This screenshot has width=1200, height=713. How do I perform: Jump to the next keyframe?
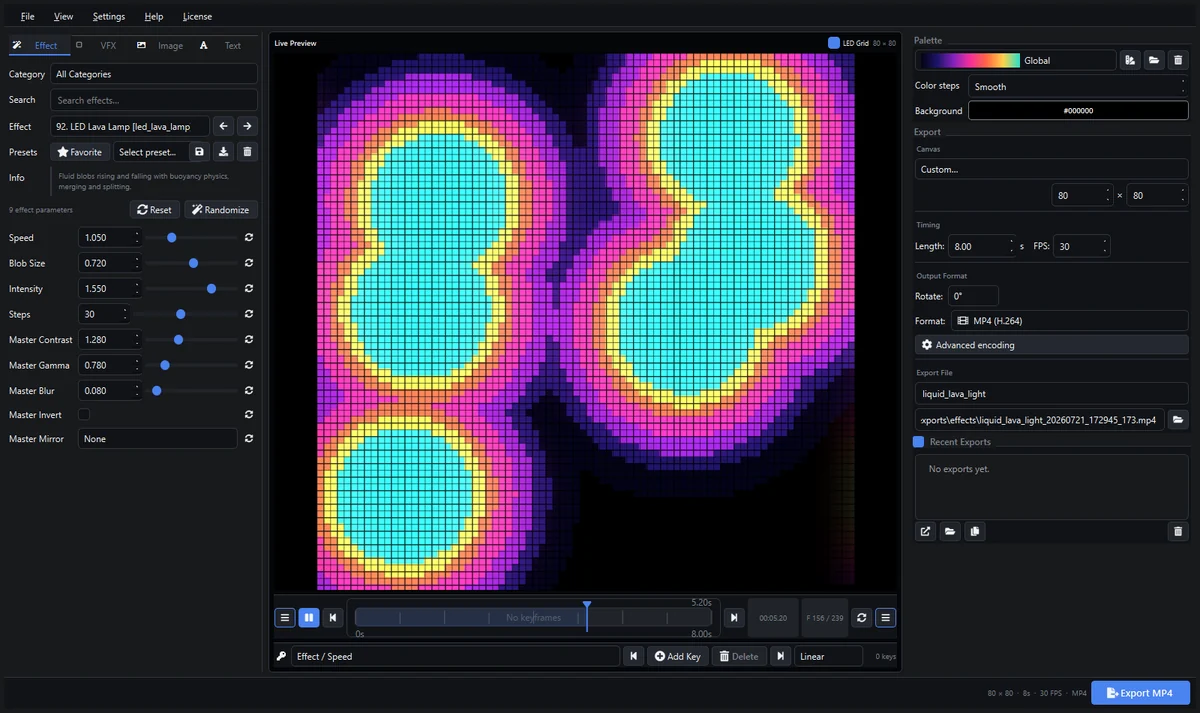781,656
